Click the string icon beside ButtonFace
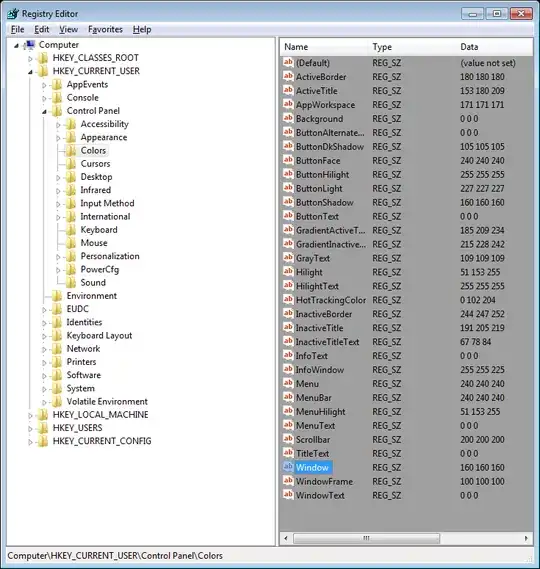The image size is (540, 569). click(288, 160)
